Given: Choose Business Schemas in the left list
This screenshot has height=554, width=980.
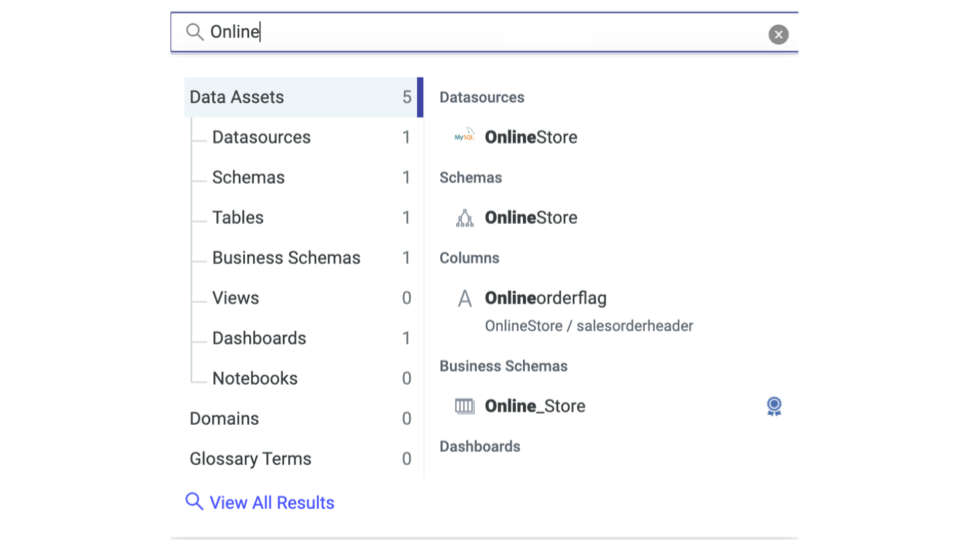Looking at the screenshot, I should point(286,257).
